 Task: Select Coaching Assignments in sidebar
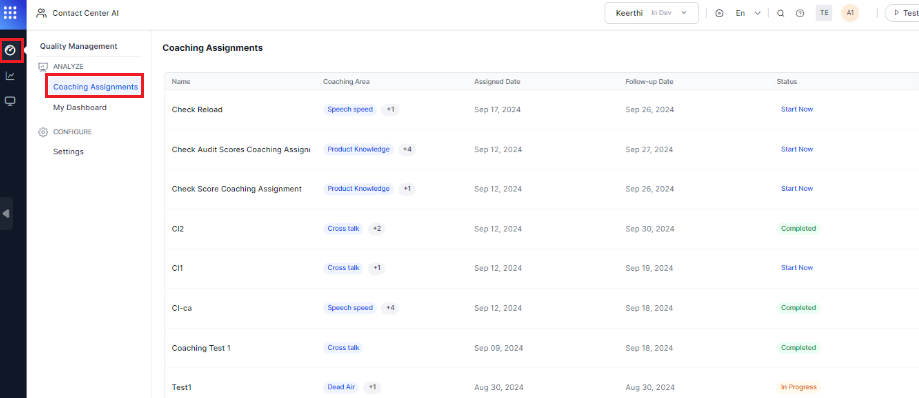pos(96,87)
